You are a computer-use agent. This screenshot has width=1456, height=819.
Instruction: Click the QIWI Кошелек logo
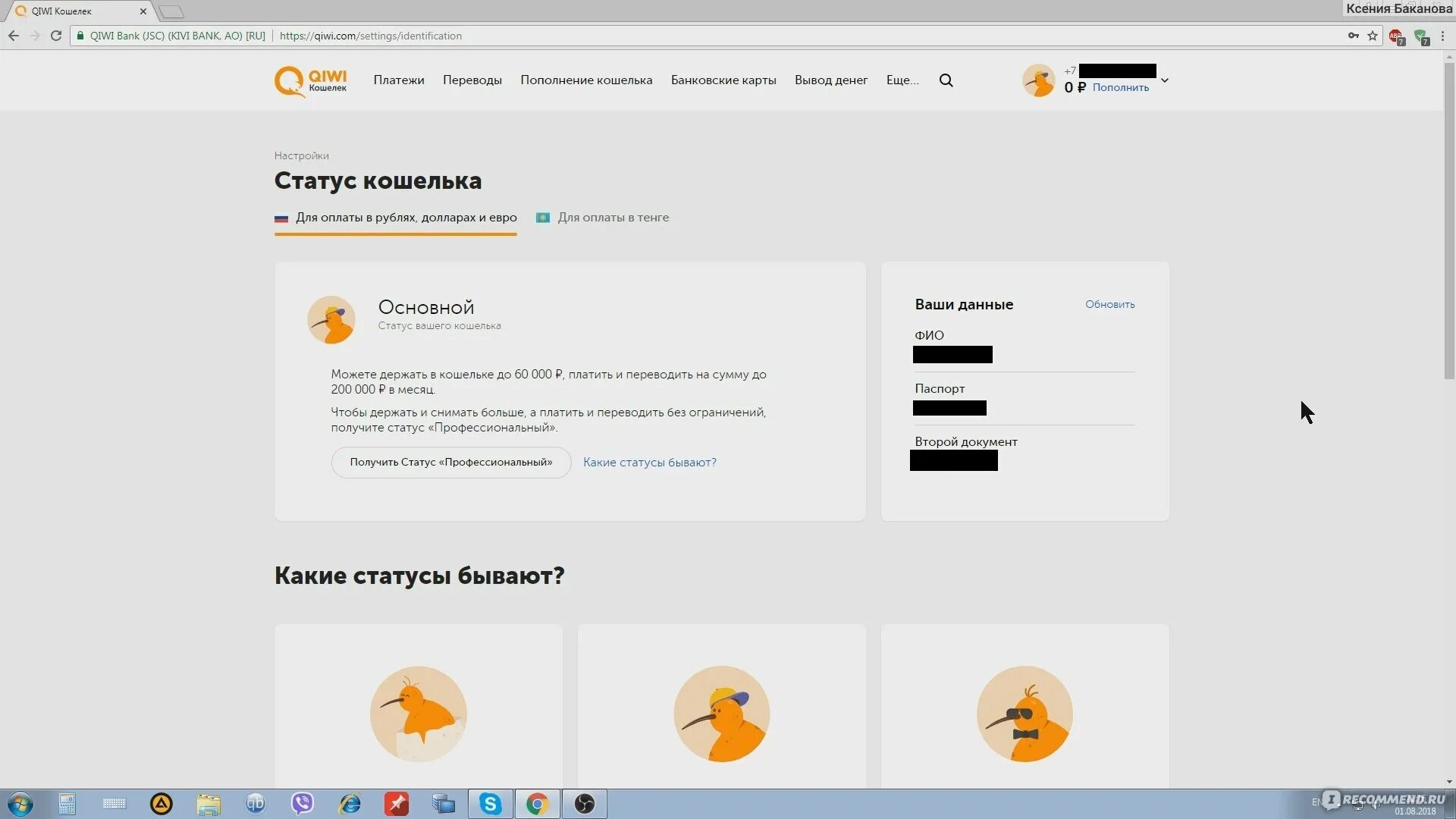pos(310,81)
